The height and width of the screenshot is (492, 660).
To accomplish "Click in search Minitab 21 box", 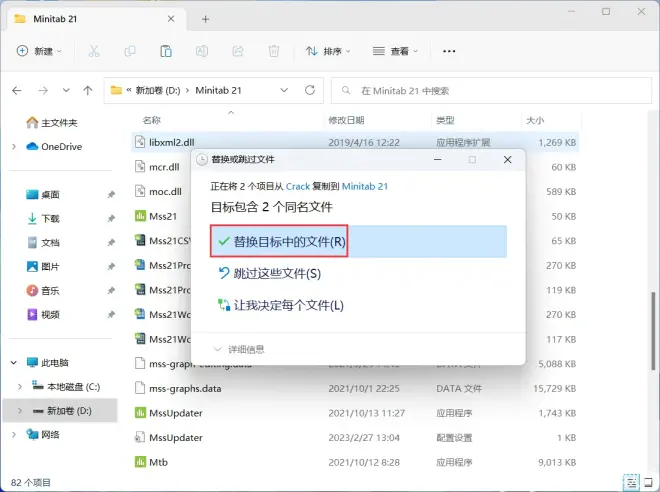I will [x=491, y=90].
